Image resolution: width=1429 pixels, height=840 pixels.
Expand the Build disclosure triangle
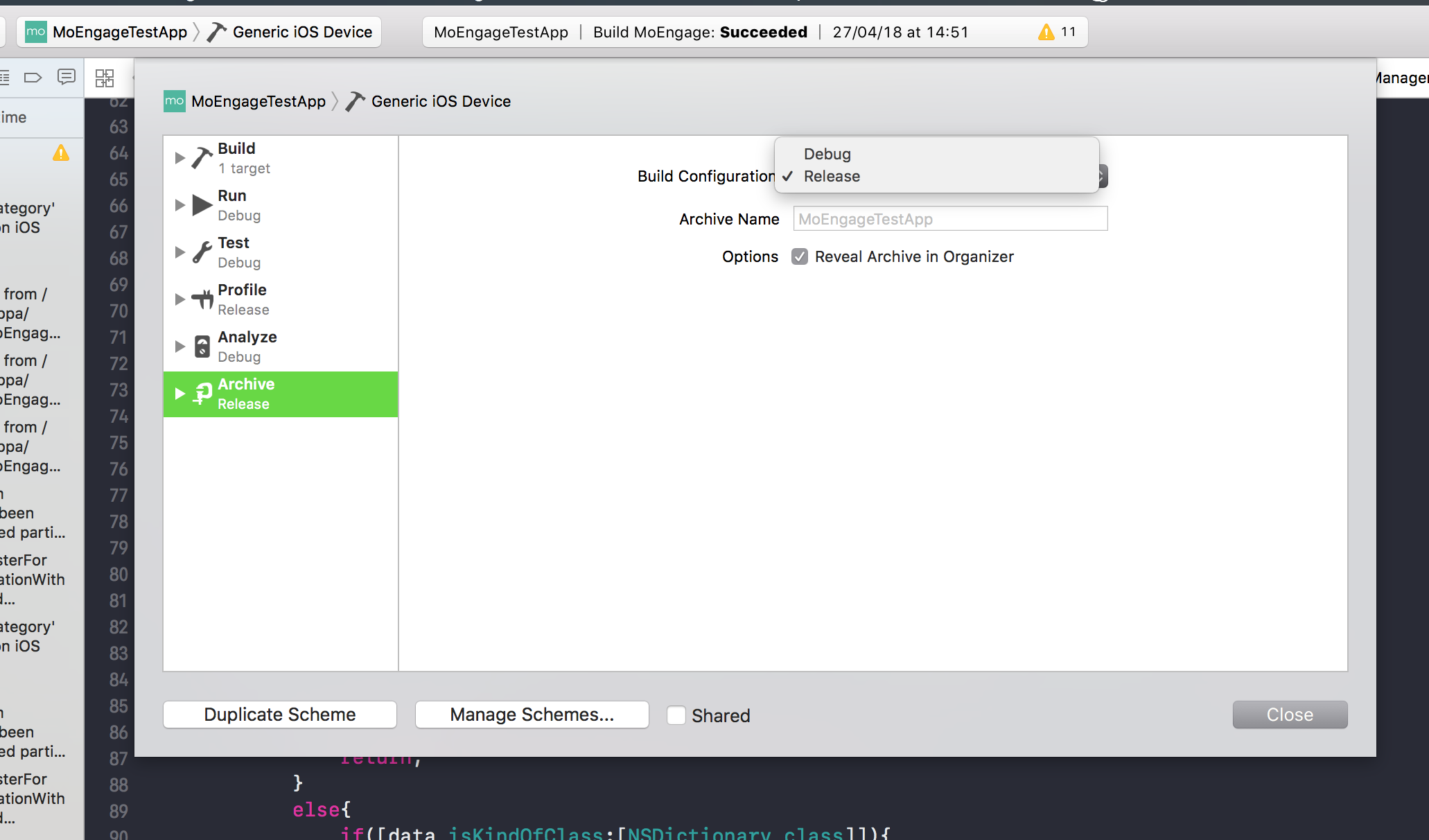coord(180,157)
